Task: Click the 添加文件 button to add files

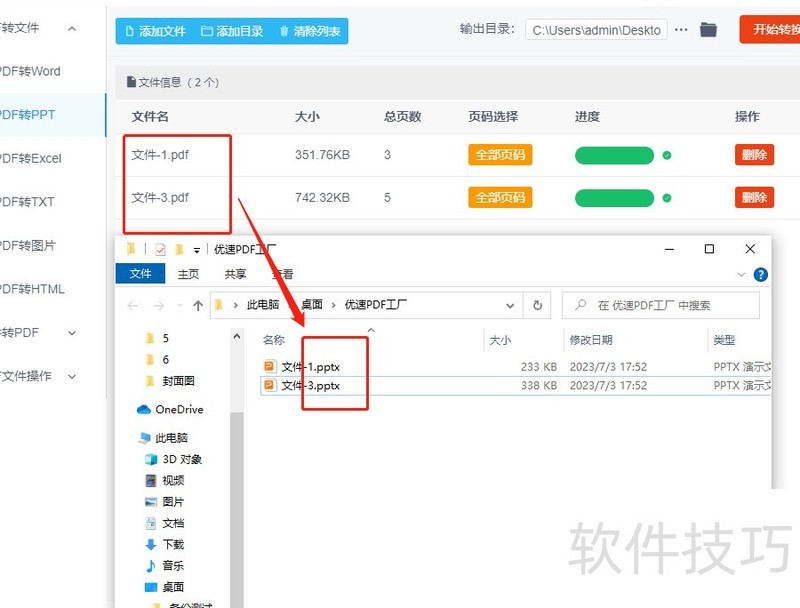Action: [163, 30]
